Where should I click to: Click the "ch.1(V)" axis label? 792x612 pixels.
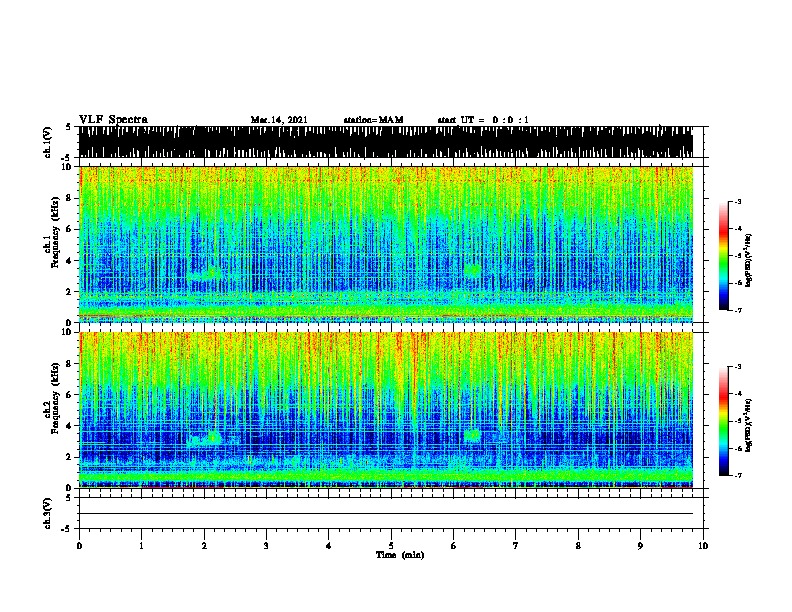pos(48,142)
